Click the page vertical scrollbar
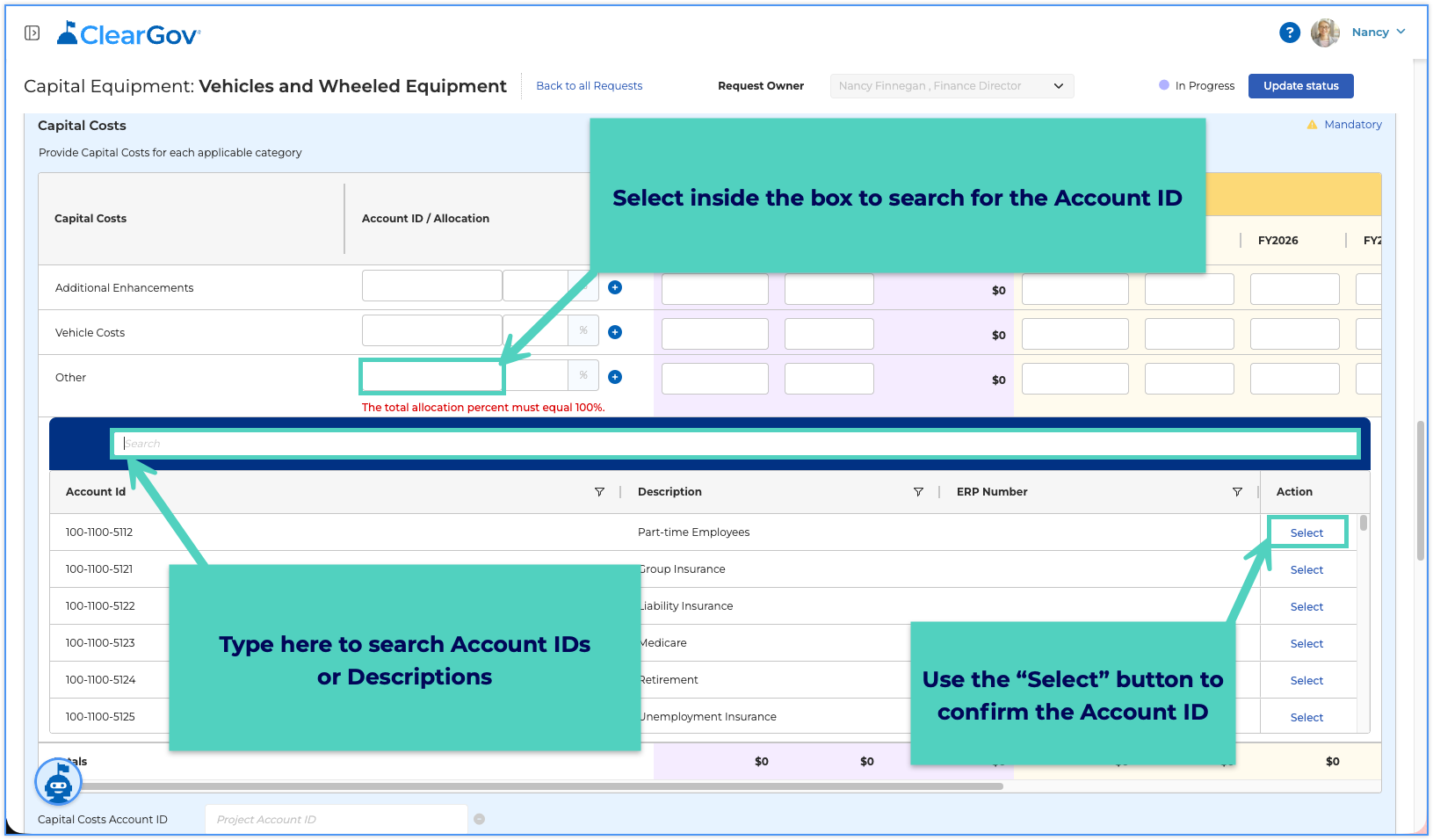Viewport: 1433px width, 840px height. coord(1420,490)
